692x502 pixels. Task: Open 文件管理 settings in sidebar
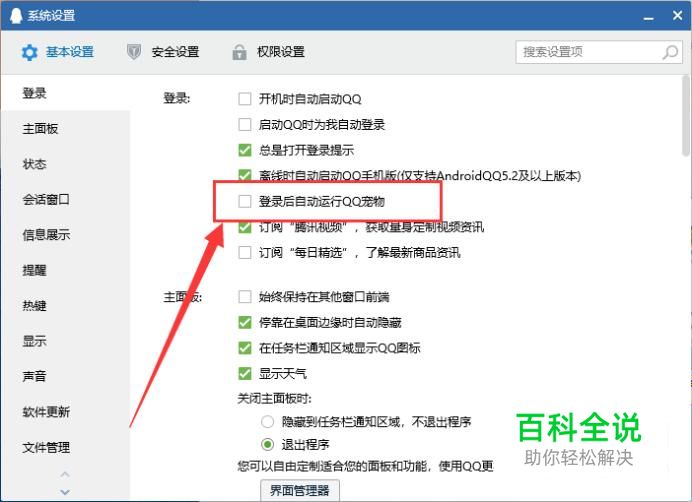[65, 447]
